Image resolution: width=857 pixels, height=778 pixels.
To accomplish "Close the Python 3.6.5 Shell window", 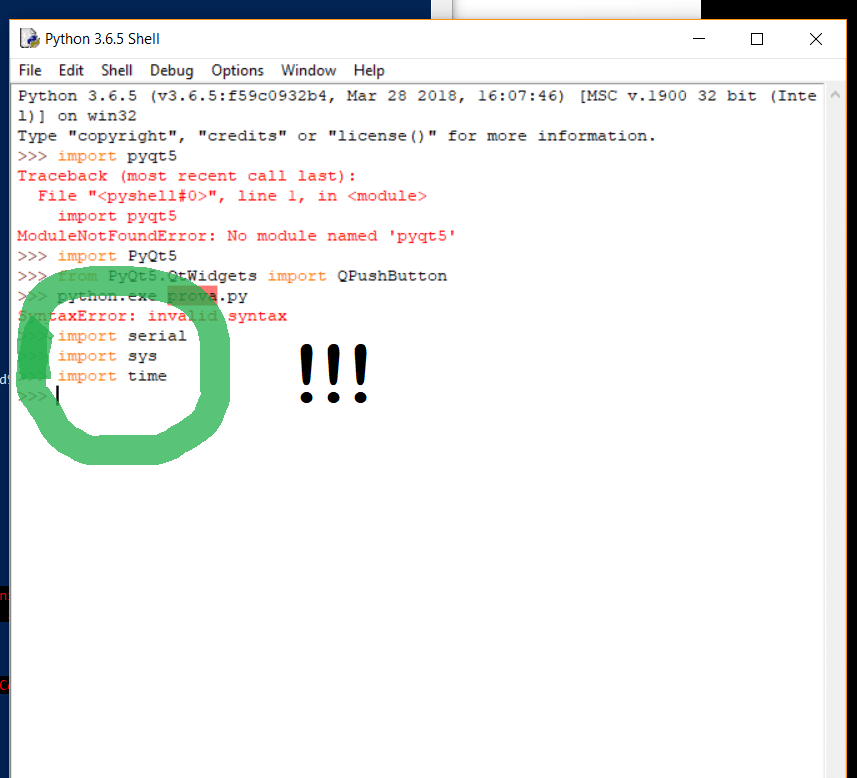I will (815, 39).
